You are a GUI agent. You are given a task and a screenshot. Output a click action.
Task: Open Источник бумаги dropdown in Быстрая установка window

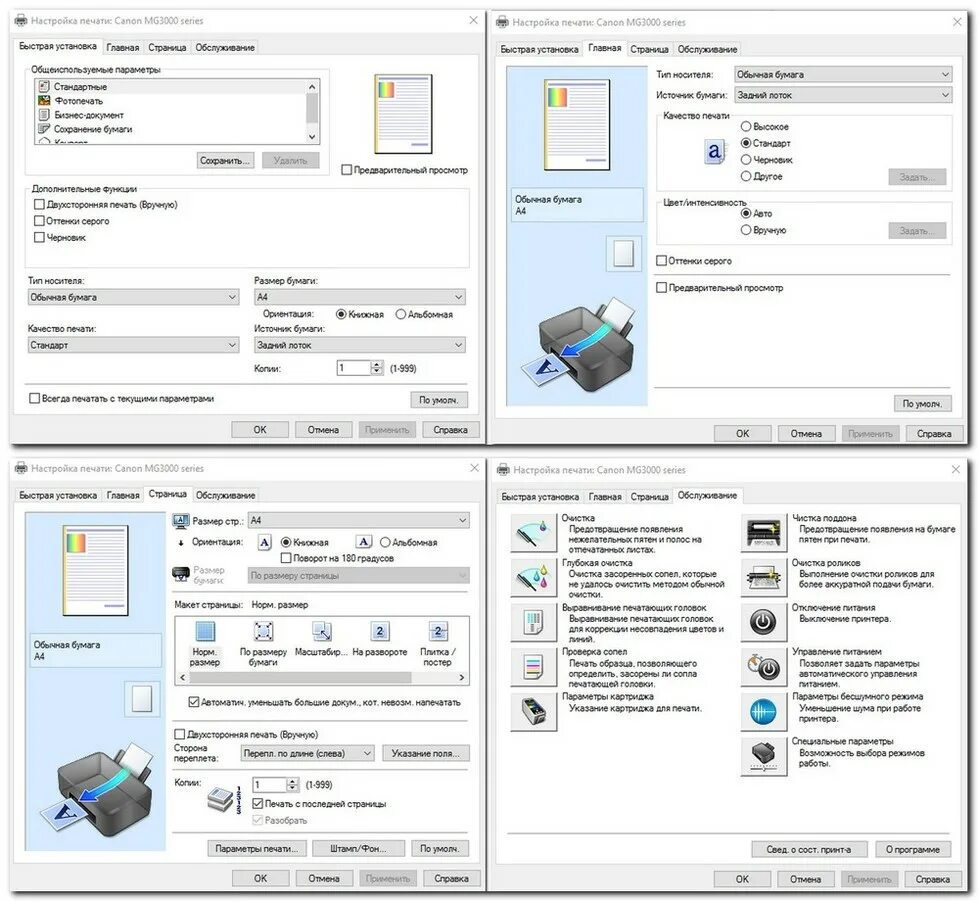coord(360,345)
